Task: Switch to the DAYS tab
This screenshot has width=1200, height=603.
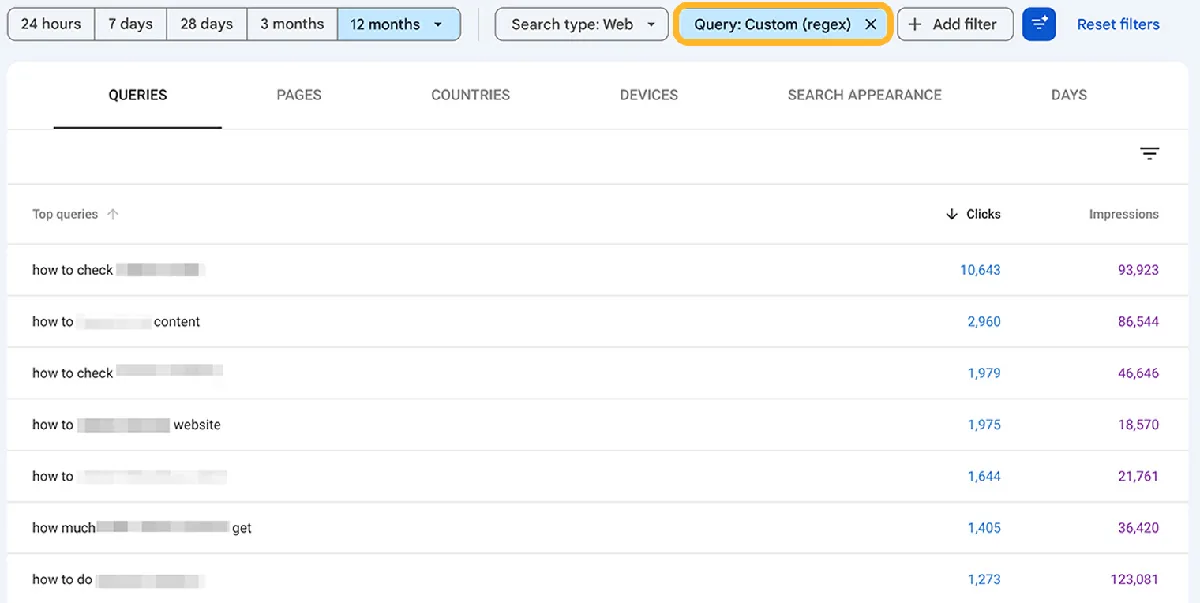Action: pos(1069,95)
